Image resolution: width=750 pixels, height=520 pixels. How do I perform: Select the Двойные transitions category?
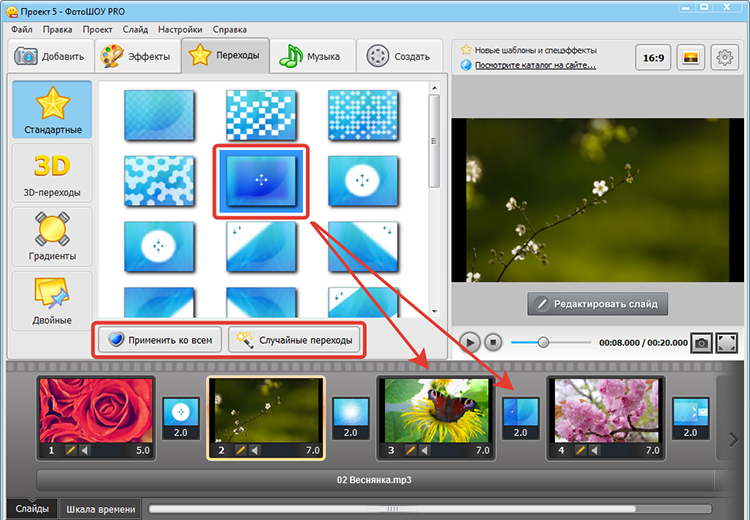(x=52, y=301)
